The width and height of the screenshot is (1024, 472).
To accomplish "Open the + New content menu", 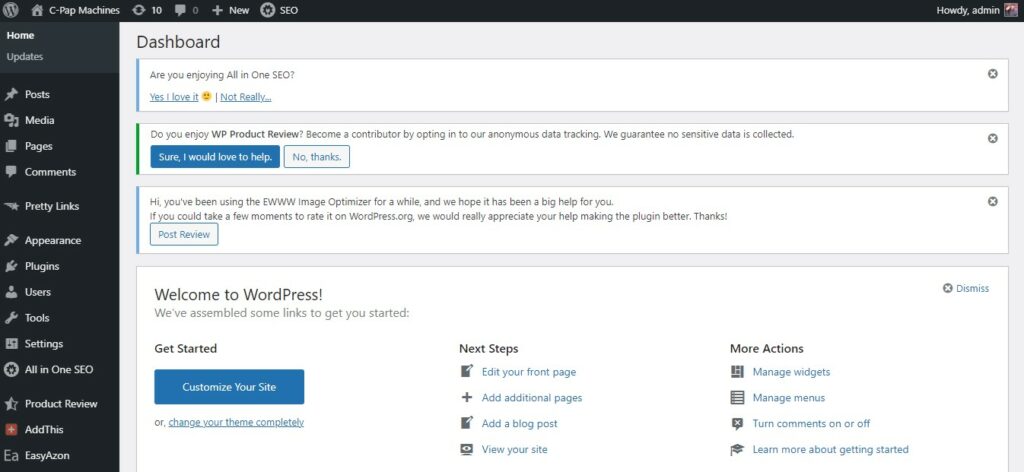I will coord(231,10).
